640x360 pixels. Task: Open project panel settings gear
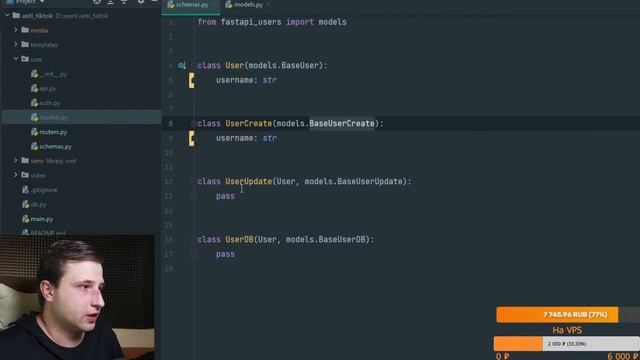pos(141,2)
